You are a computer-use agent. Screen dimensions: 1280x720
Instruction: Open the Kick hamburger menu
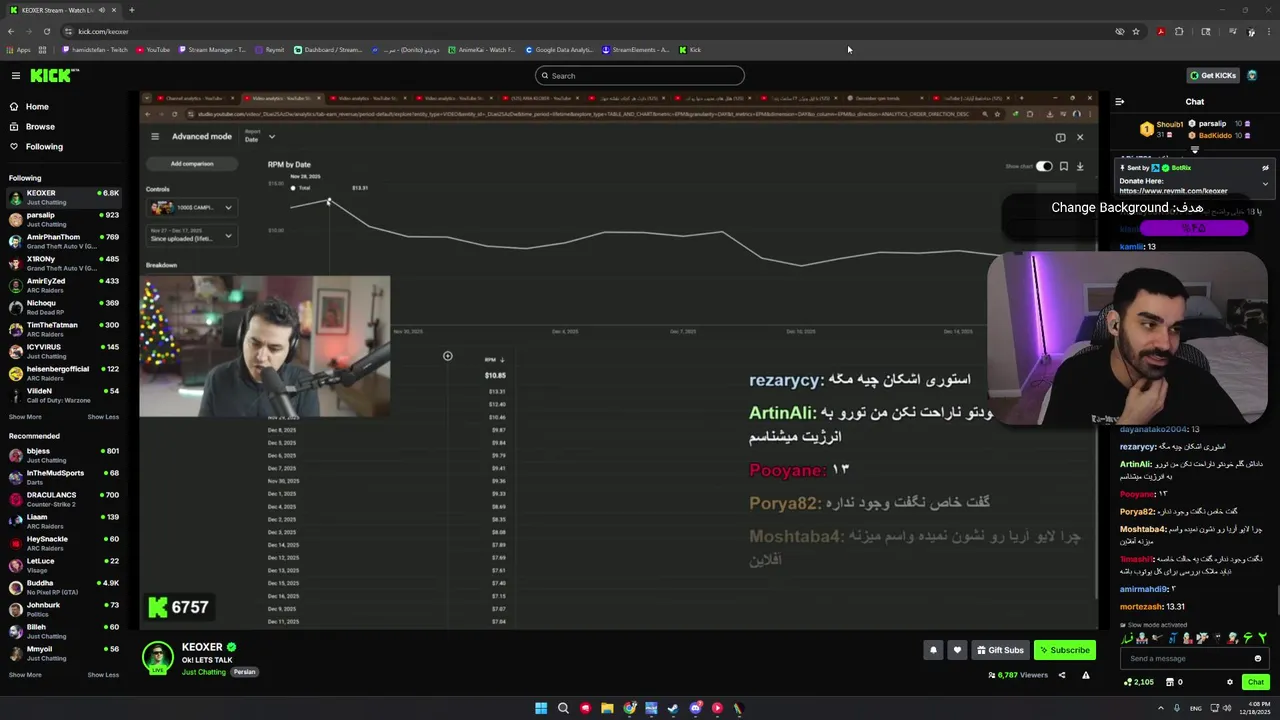[16, 75]
